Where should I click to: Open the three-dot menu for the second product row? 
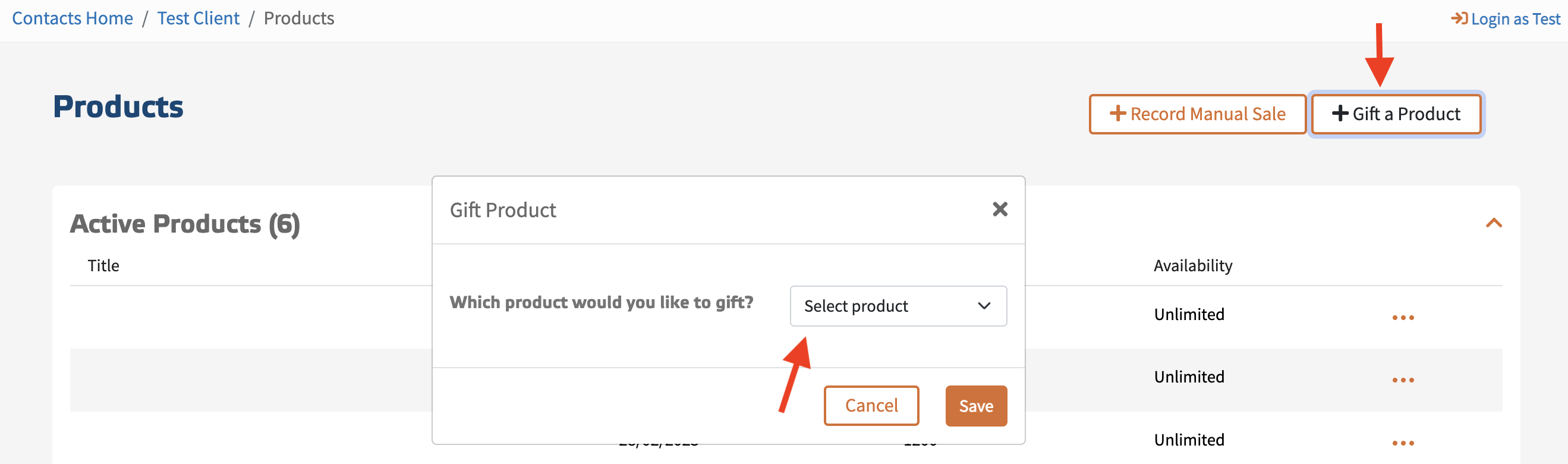[x=1402, y=381]
